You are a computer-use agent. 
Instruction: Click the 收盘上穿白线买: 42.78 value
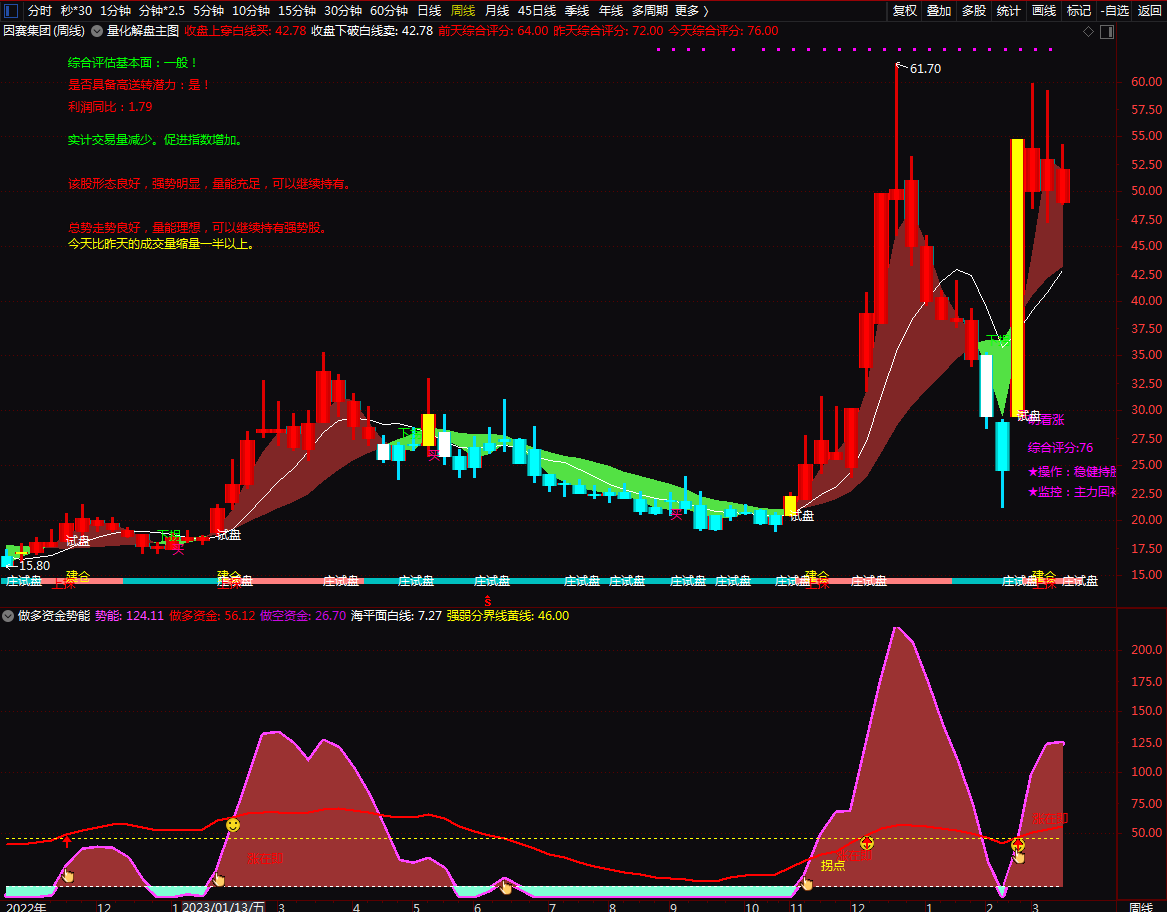(246, 31)
